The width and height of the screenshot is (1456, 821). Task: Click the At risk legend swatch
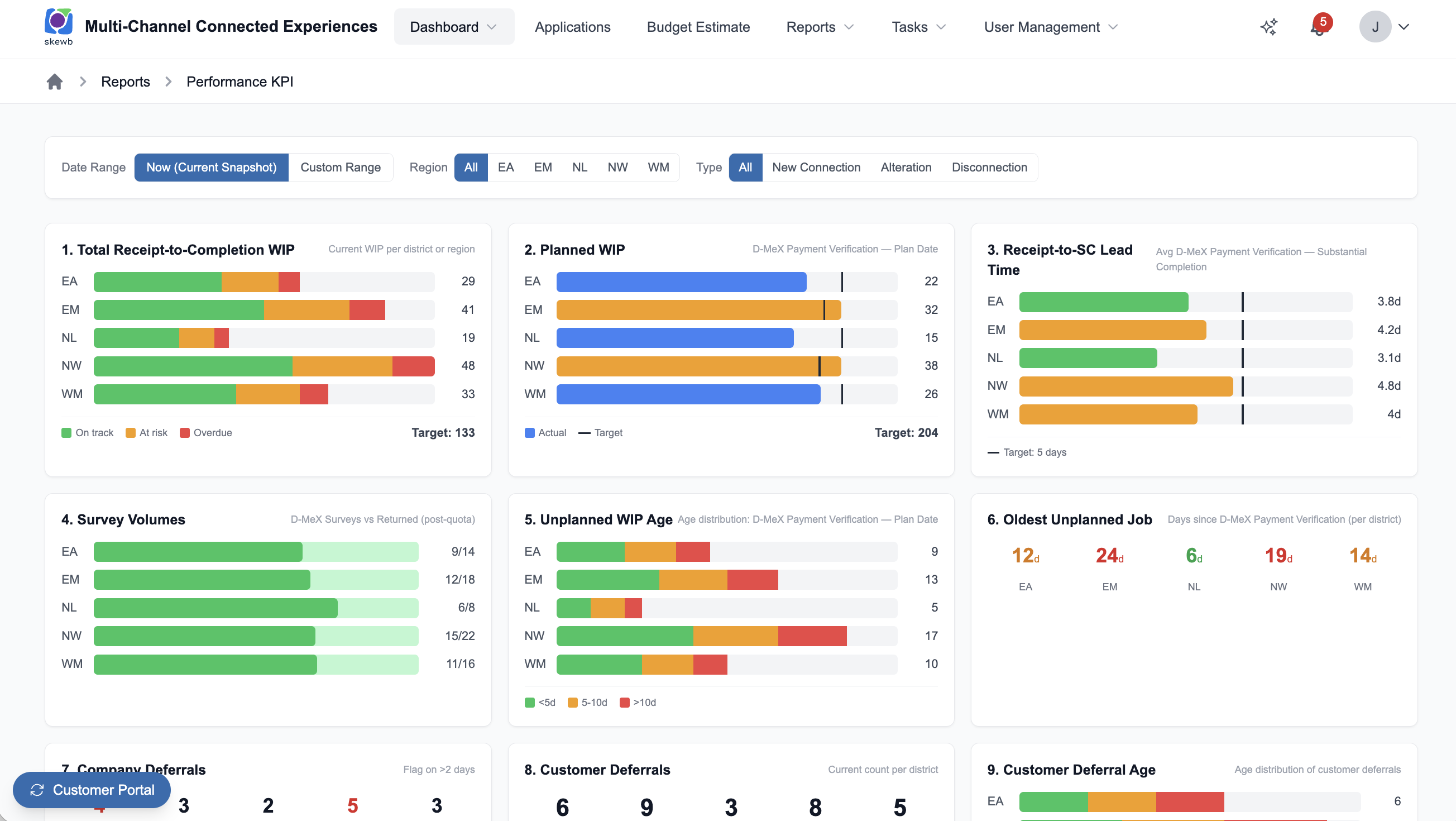130,433
